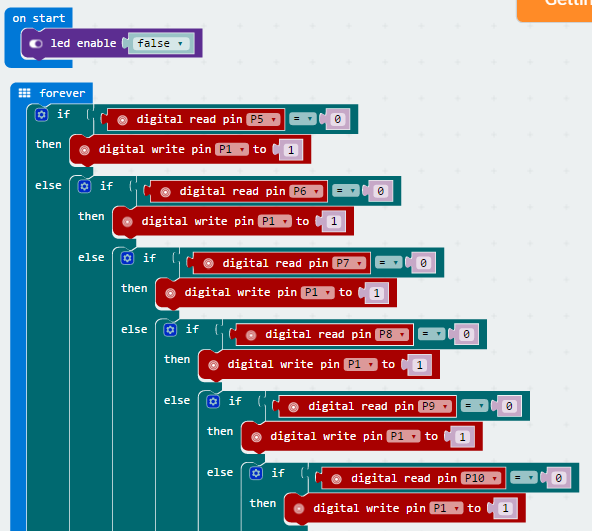Screen dimensions: 592x531
Task: Click the value 0 field beside P8
Action: pos(467,334)
